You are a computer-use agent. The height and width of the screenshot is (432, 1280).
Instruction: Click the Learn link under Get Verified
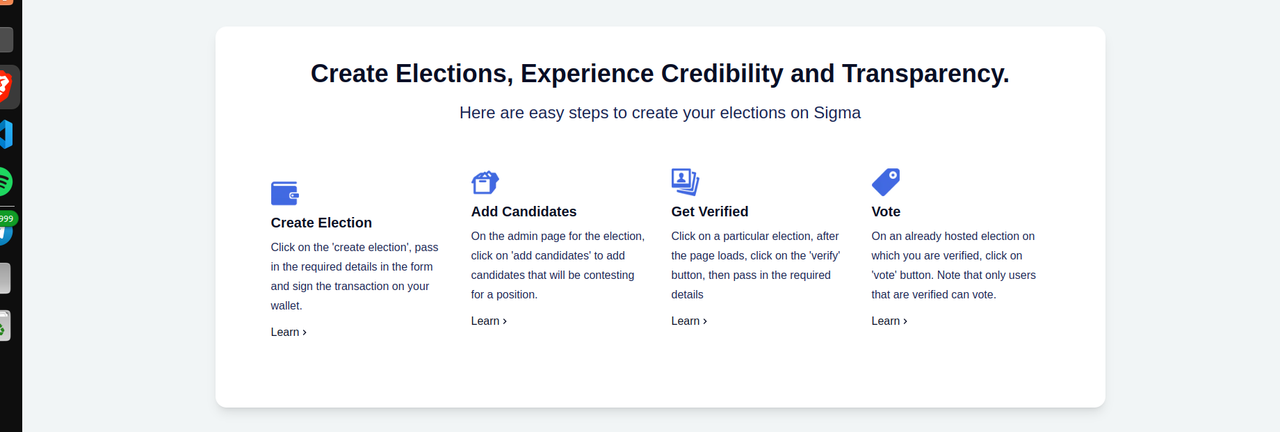click(x=689, y=321)
